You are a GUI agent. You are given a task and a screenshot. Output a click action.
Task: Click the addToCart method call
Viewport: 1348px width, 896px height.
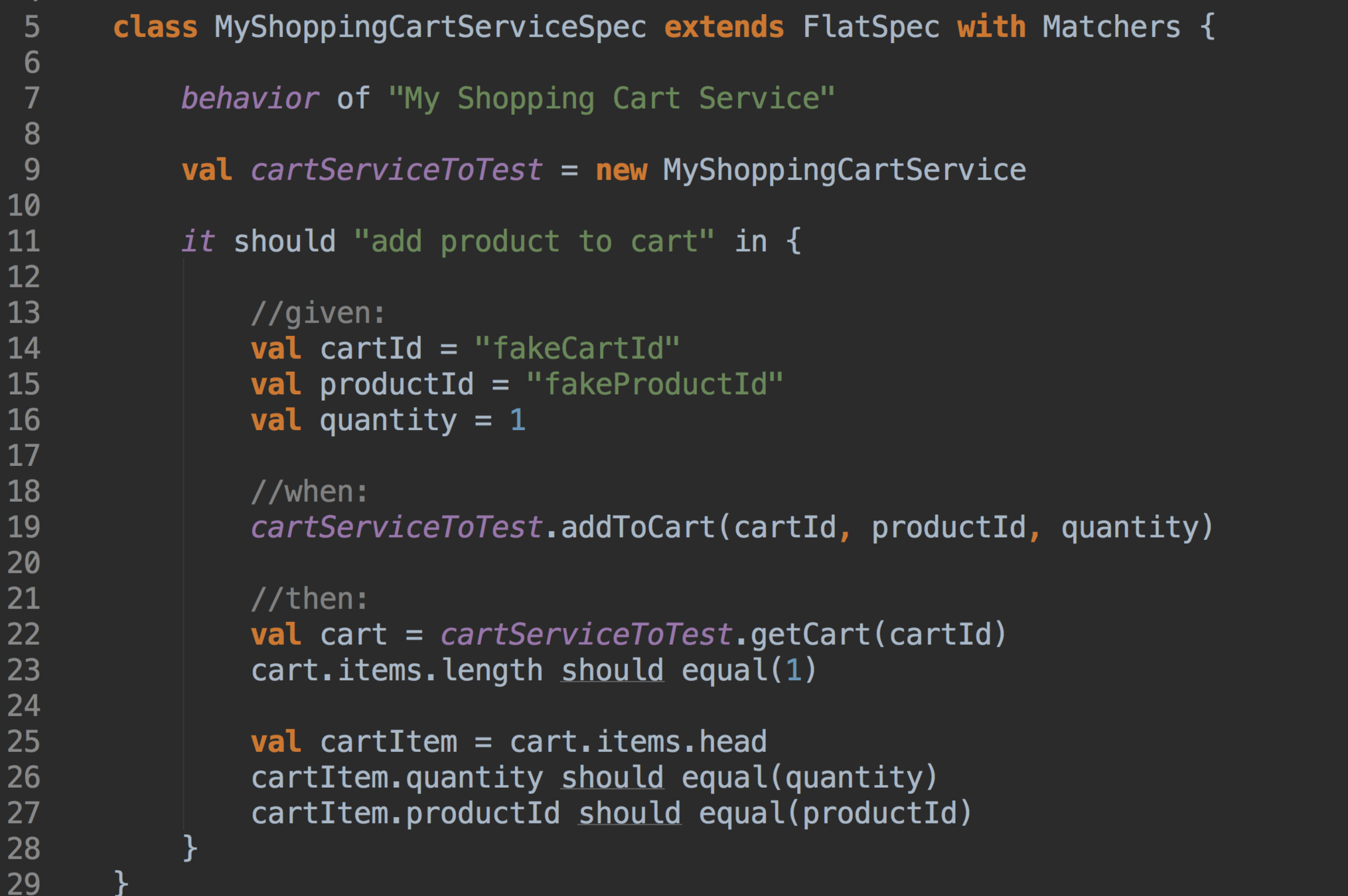tap(637, 528)
